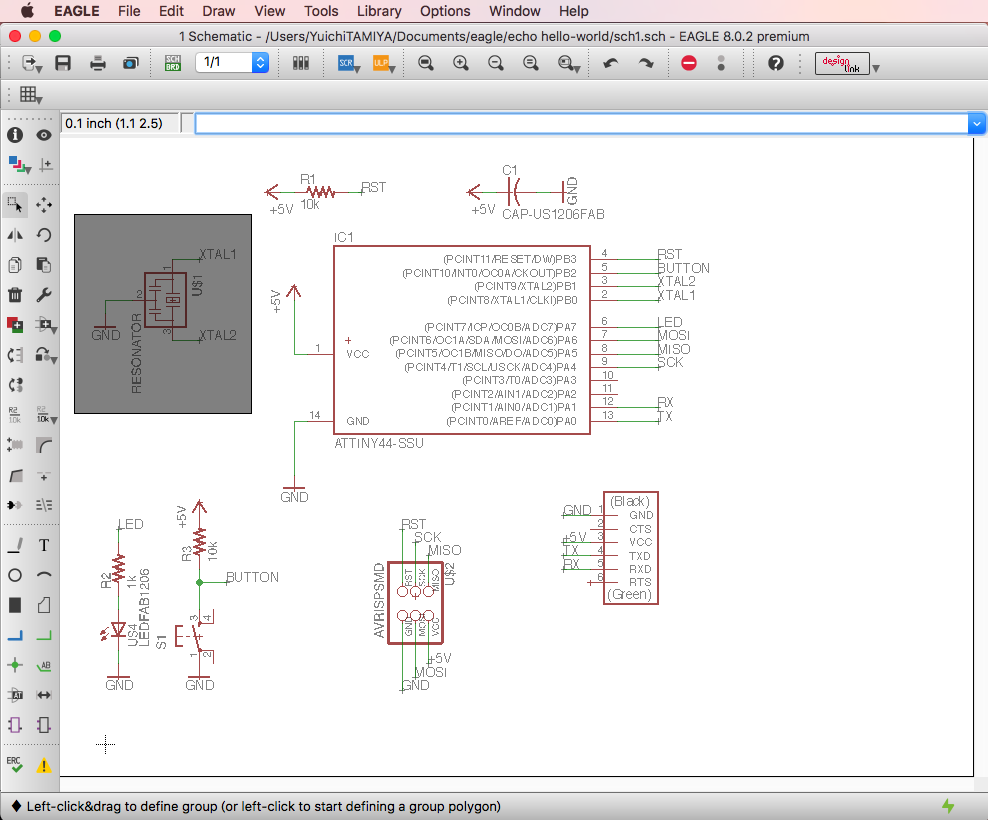
Task: Select the Smash tool
Action: [x=15, y=445]
